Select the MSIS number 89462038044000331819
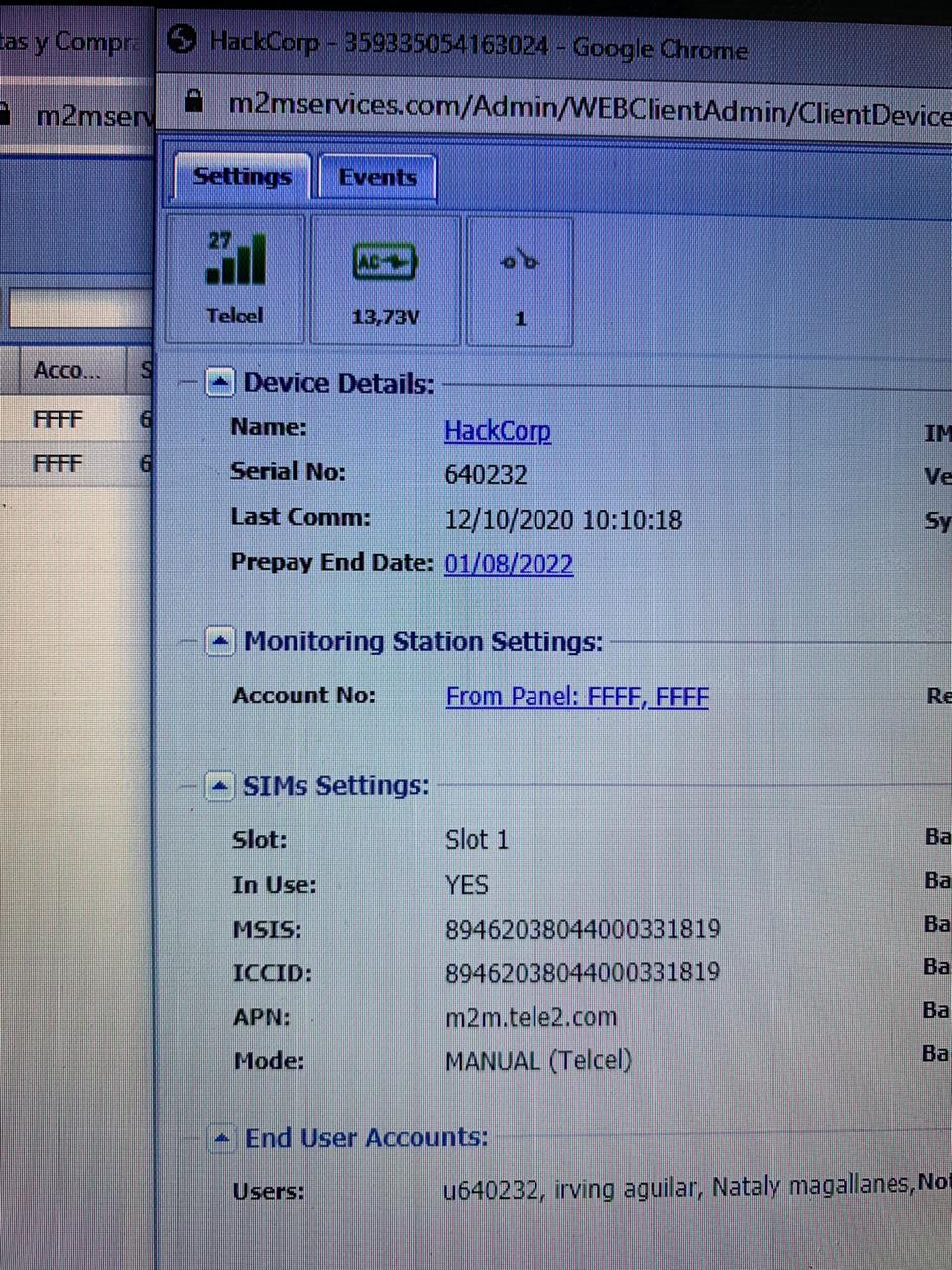The width and height of the screenshot is (952, 1270). [x=583, y=929]
